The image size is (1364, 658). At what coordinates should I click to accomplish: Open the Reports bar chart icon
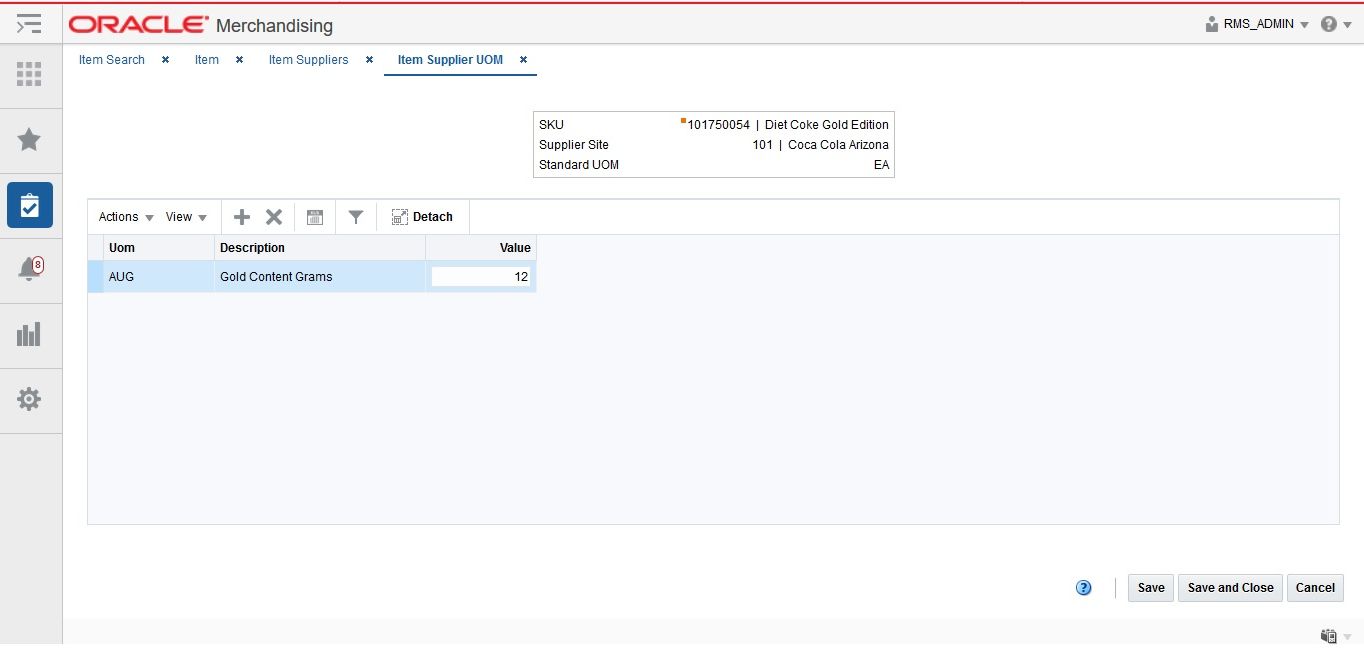(29, 334)
